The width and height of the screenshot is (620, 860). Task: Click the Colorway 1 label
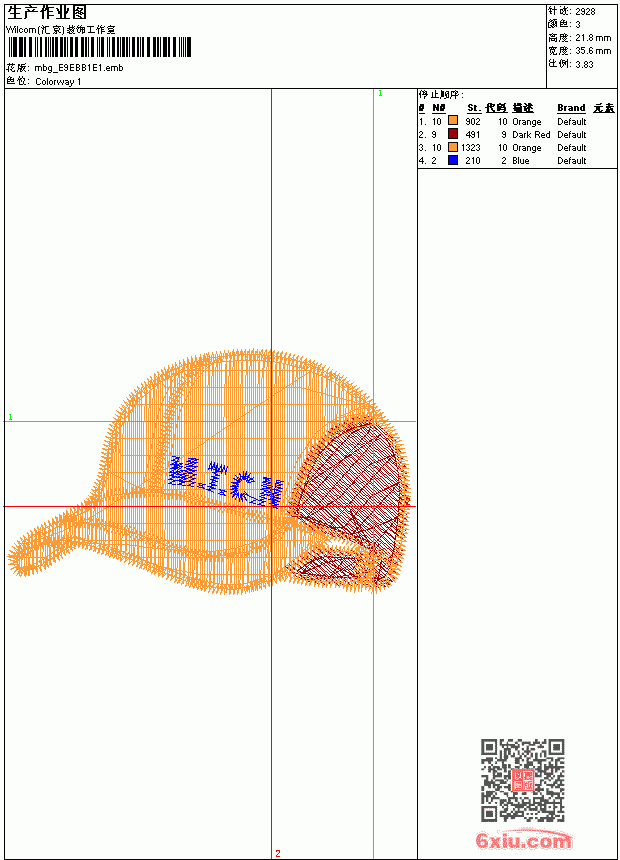click(x=58, y=82)
